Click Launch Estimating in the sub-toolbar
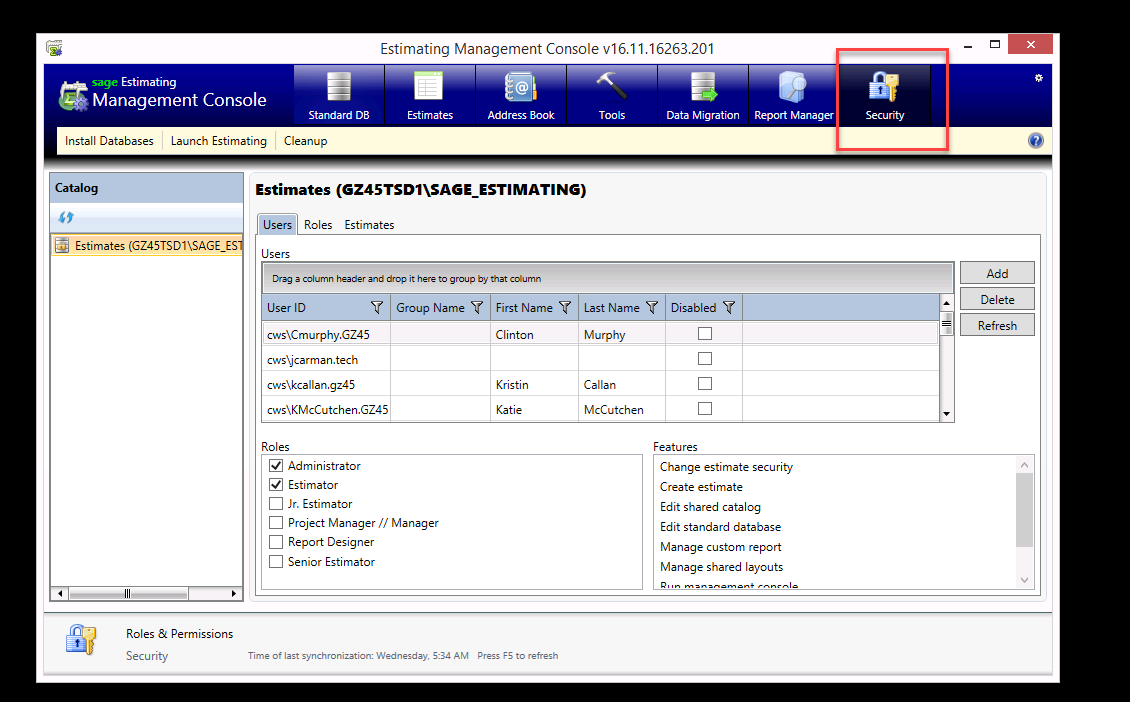The height and width of the screenshot is (702, 1130). [218, 141]
